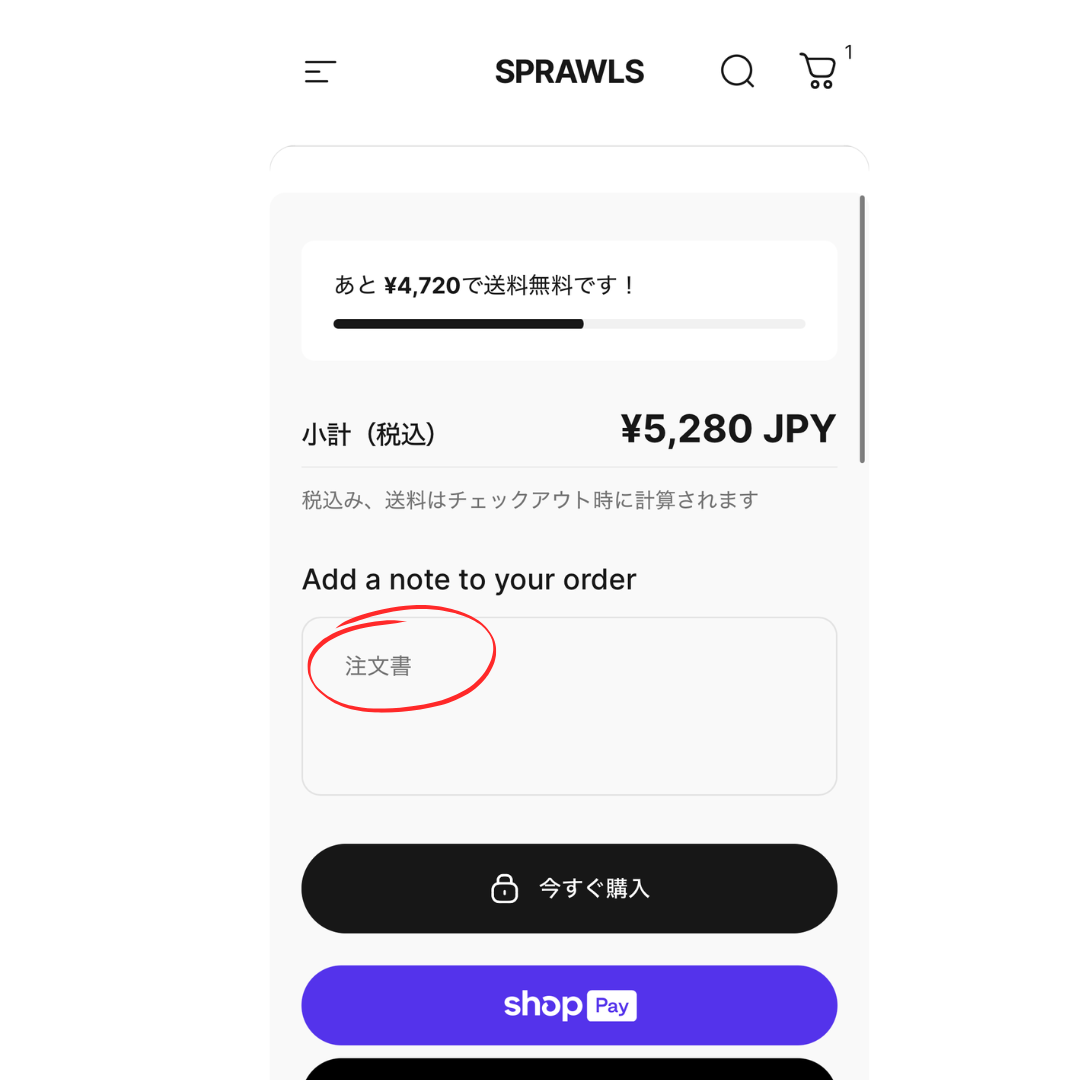Click the unfilled part of the shipping progress bar
The width and height of the screenshot is (1080, 1080).
tap(694, 324)
